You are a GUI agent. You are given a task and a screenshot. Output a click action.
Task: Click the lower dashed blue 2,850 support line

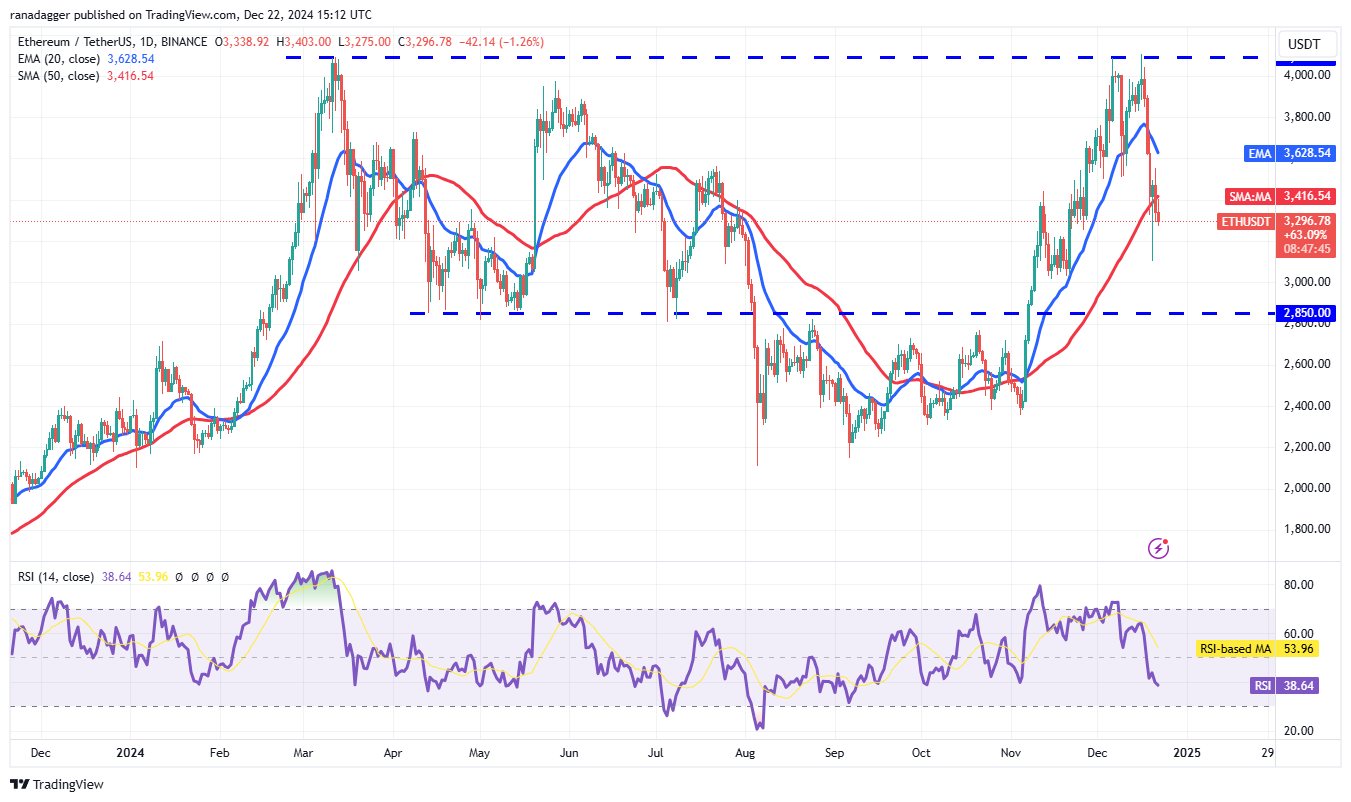[x=900, y=313]
